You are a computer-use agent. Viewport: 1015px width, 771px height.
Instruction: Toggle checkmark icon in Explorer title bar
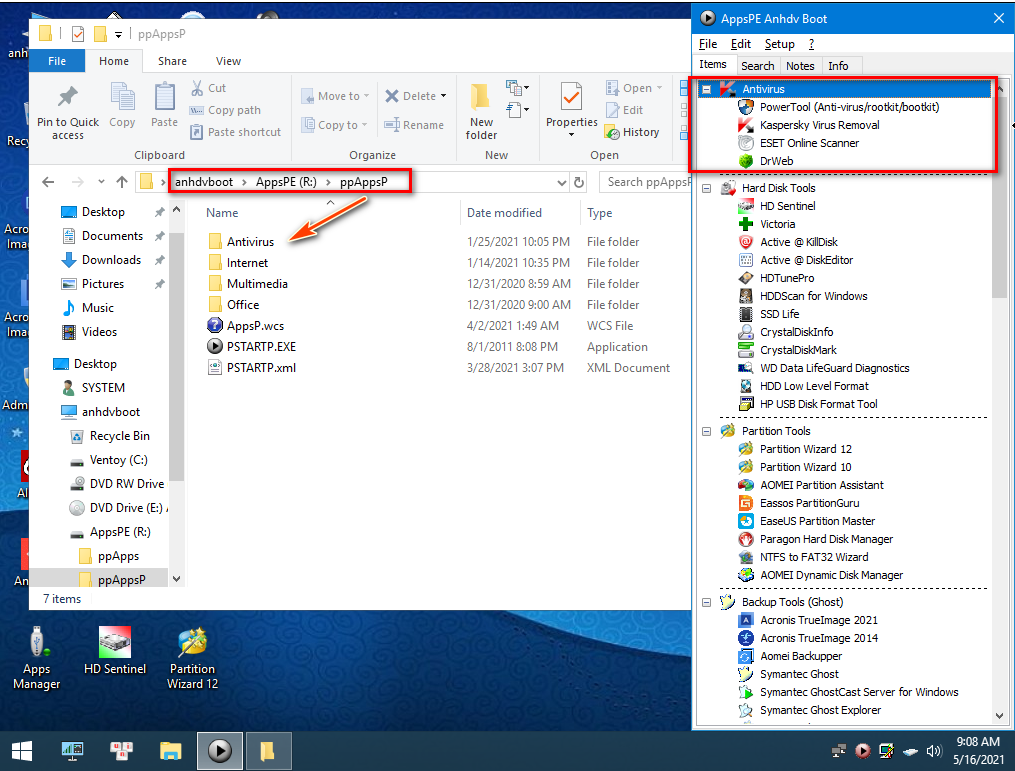pyautogui.click(x=78, y=34)
